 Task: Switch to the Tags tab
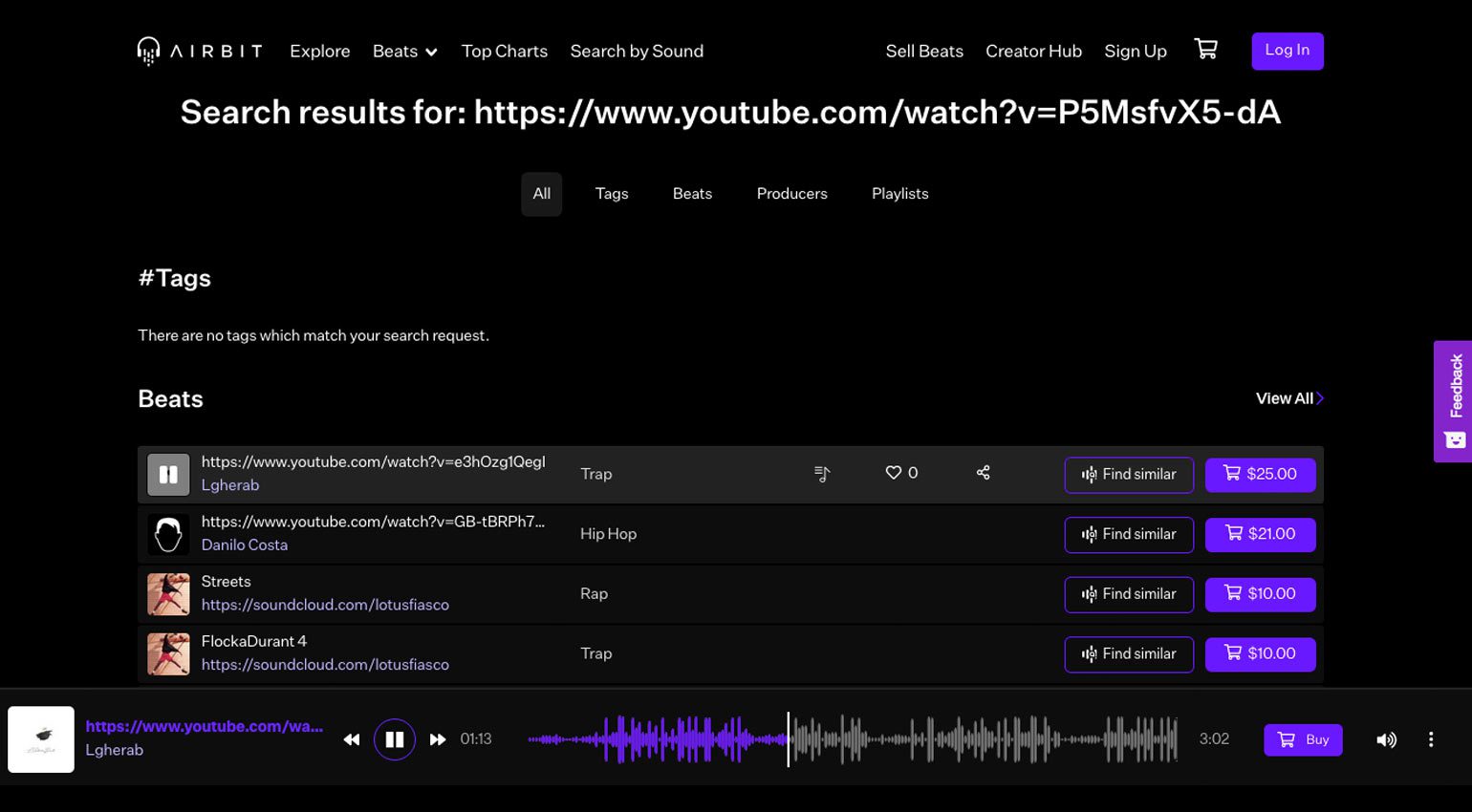(612, 194)
